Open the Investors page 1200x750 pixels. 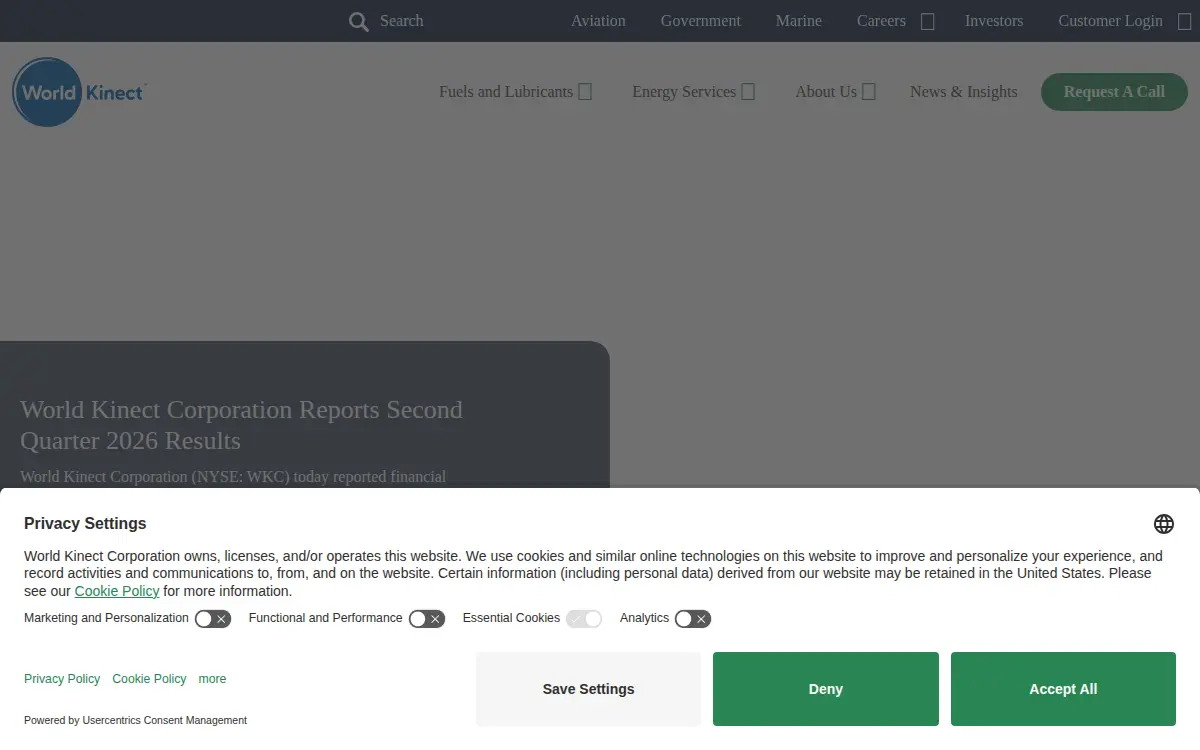(994, 21)
